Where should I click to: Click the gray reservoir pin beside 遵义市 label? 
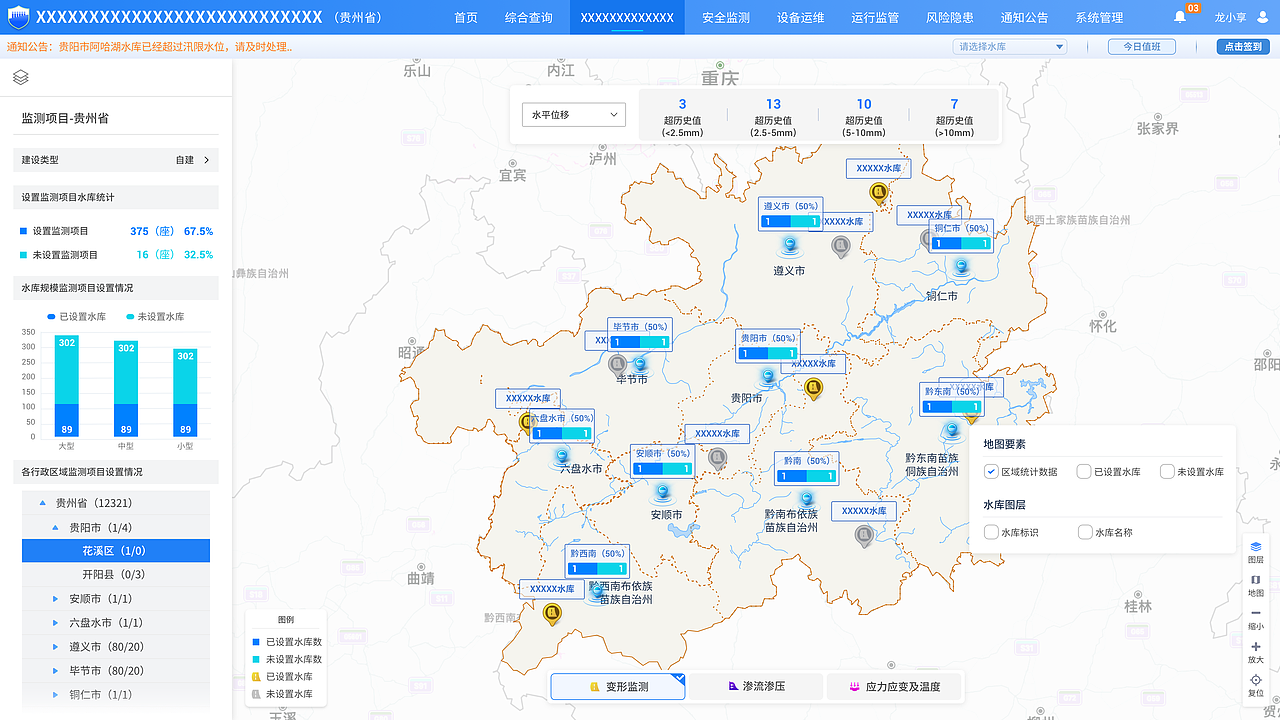coord(841,246)
